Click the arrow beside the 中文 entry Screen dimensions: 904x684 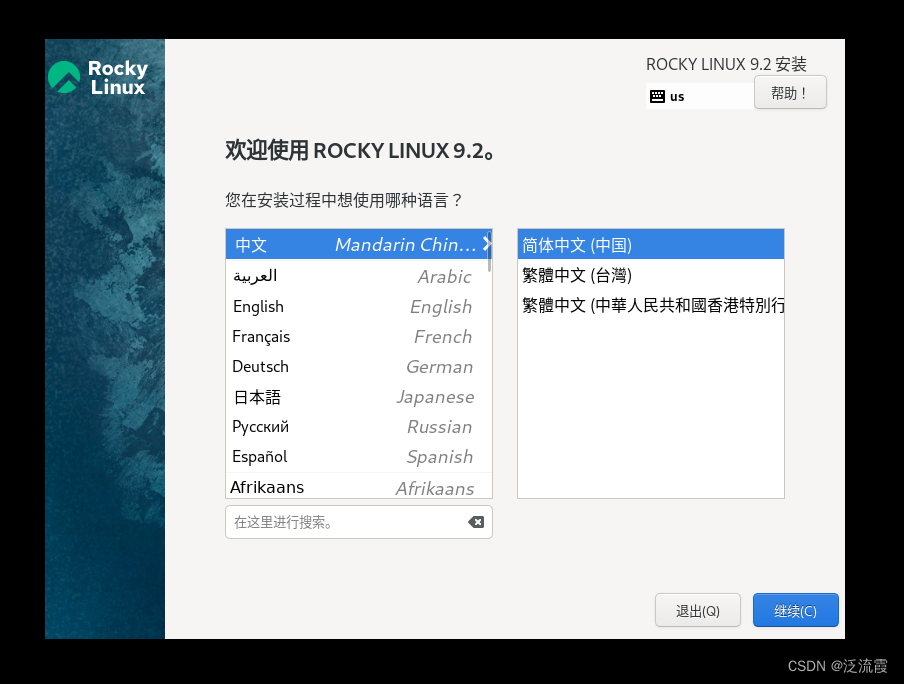tap(487, 243)
